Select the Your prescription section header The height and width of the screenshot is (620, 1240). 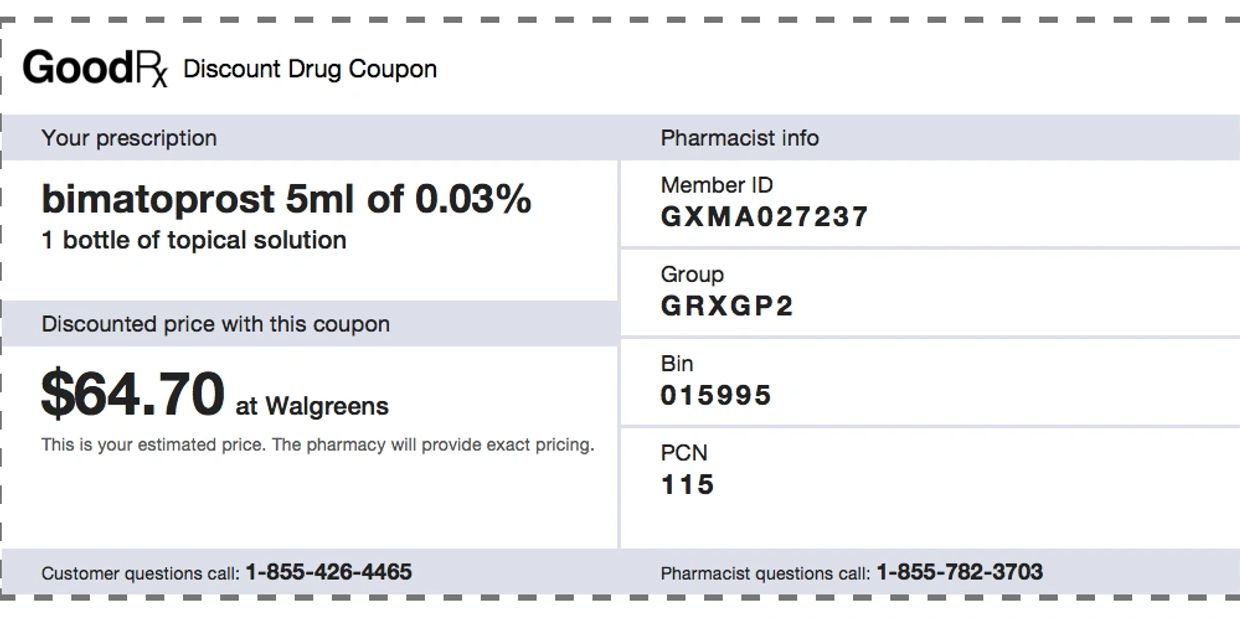[129, 138]
